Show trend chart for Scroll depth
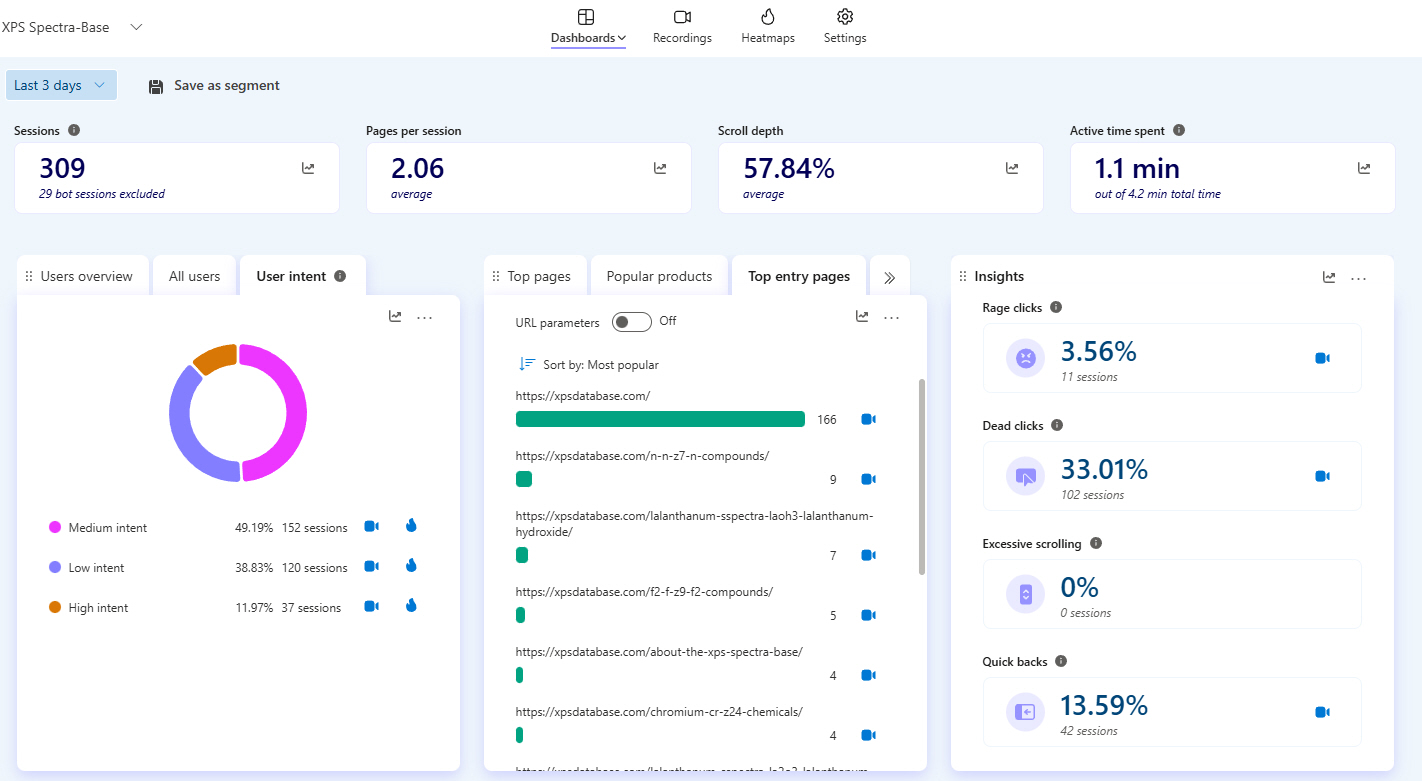1422x781 pixels. point(1012,169)
